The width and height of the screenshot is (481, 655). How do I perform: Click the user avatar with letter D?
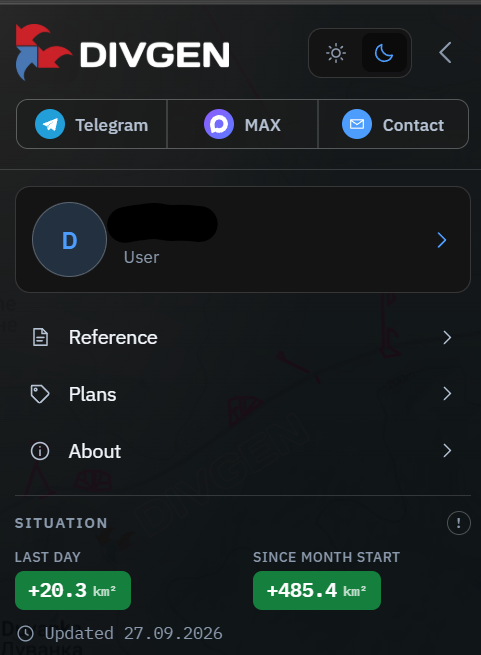pyautogui.click(x=69, y=240)
